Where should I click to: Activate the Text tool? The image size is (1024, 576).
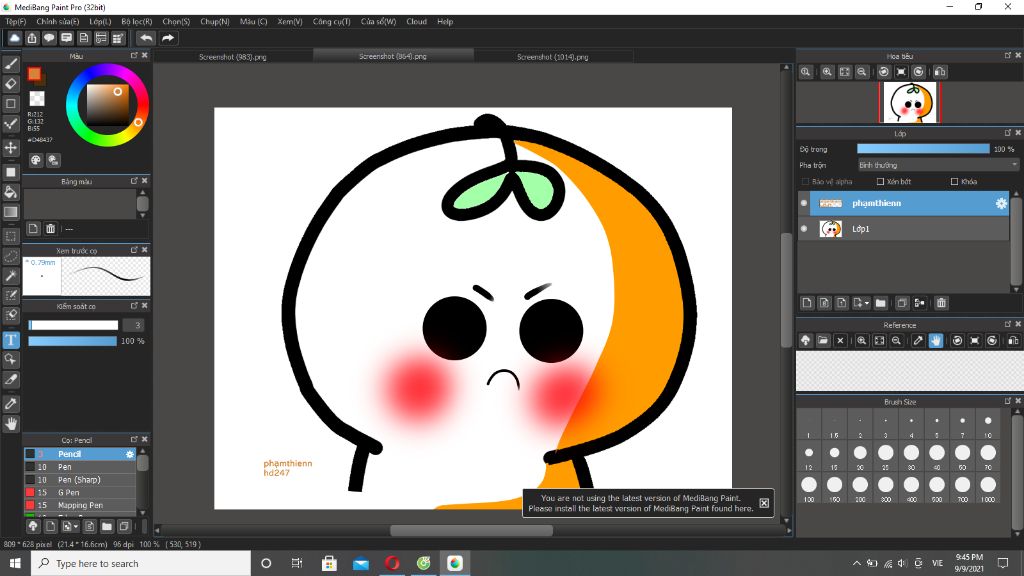click(11, 340)
